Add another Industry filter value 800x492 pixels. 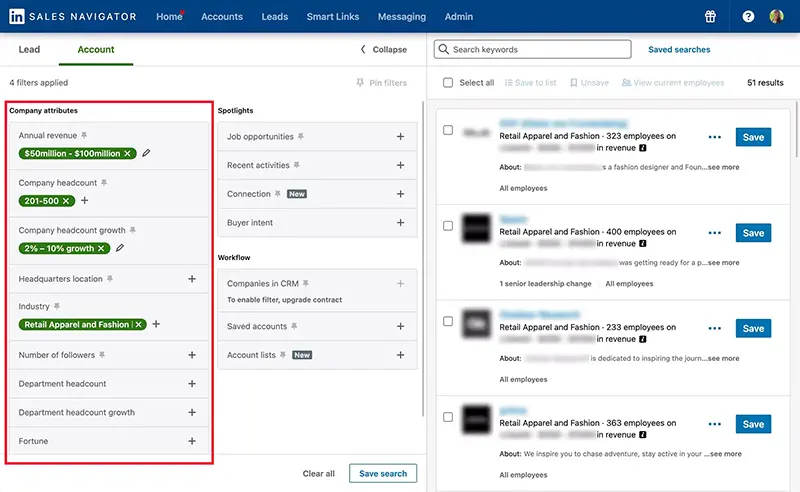click(x=156, y=324)
